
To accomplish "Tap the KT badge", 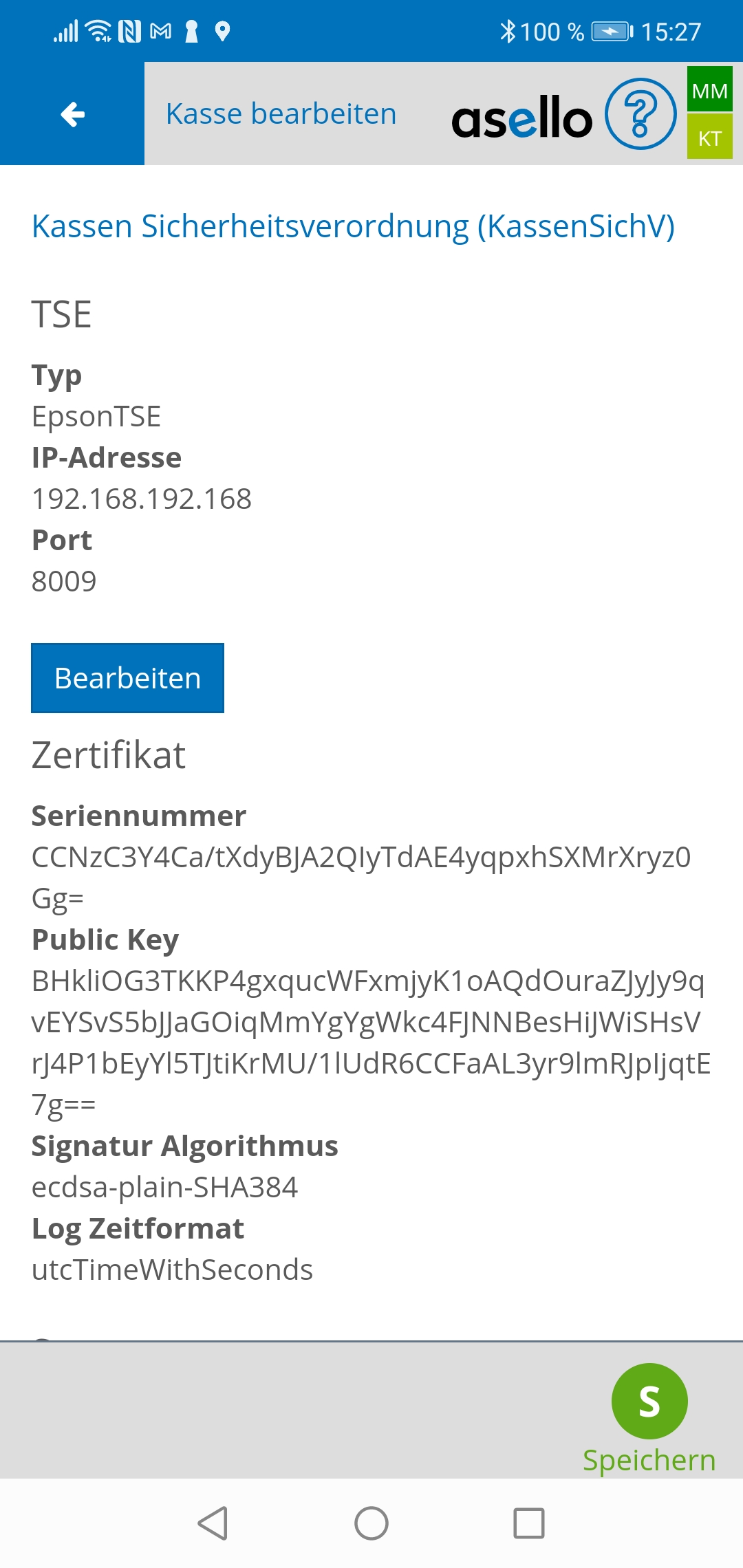I will click(709, 138).
